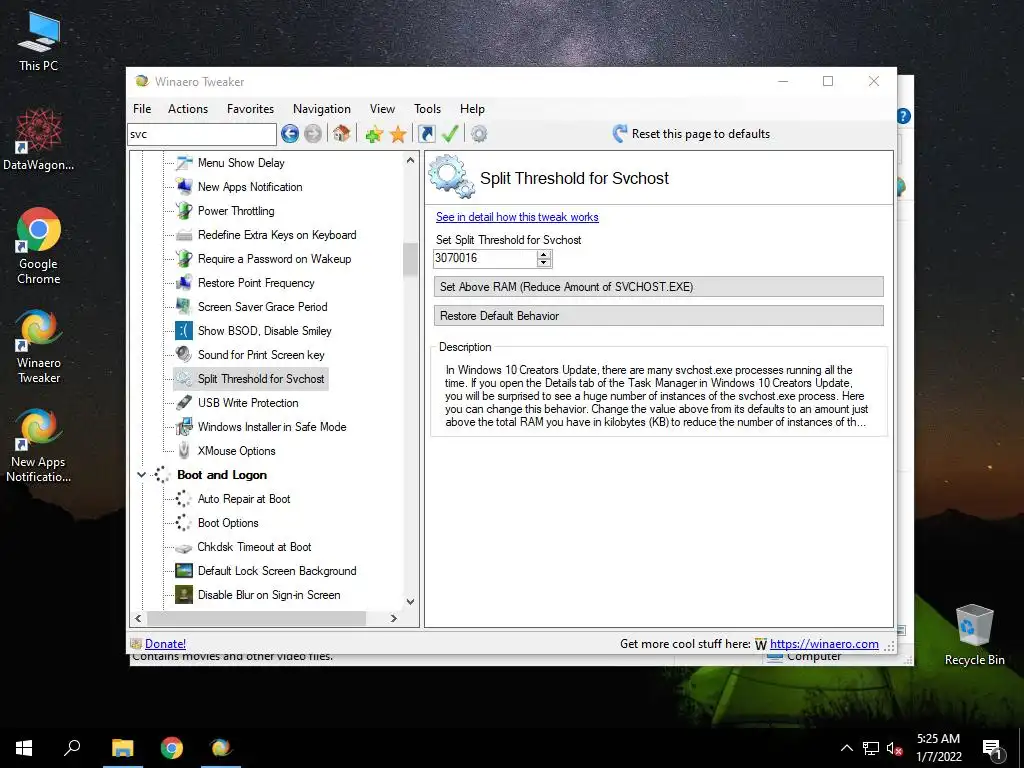Open the Favorites menu
This screenshot has width=1024, height=768.
tap(250, 109)
